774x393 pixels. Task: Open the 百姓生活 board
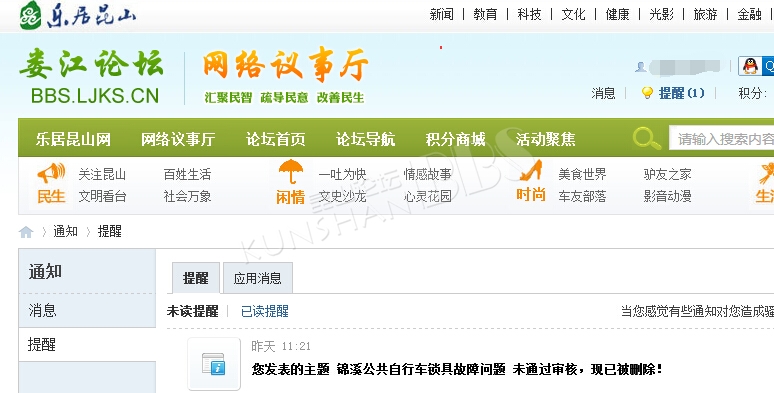(x=187, y=174)
